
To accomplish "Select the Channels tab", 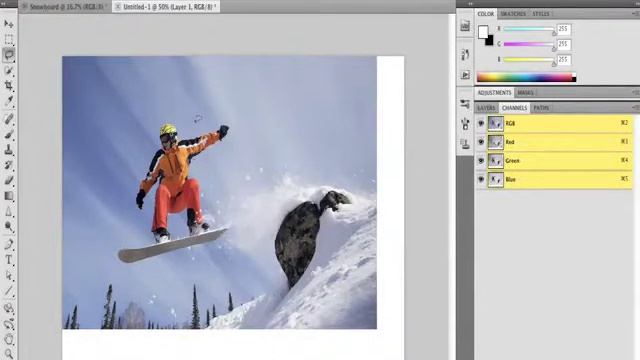I will pyautogui.click(x=514, y=108).
